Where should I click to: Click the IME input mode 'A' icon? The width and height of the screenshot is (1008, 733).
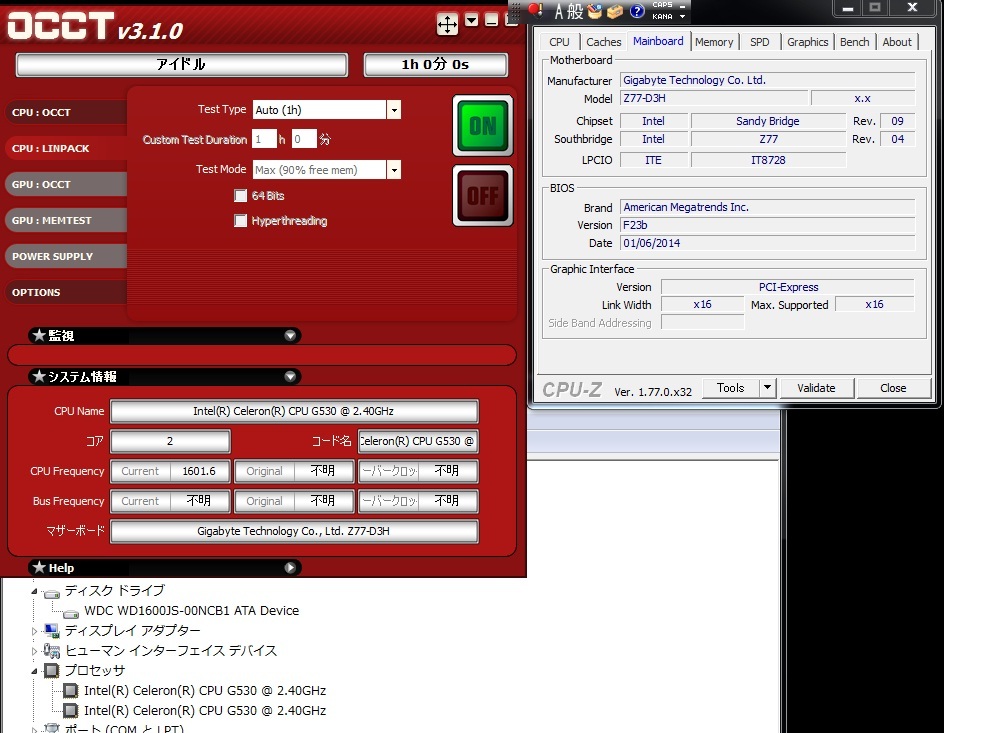pyautogui.click(x=561, y=12)
